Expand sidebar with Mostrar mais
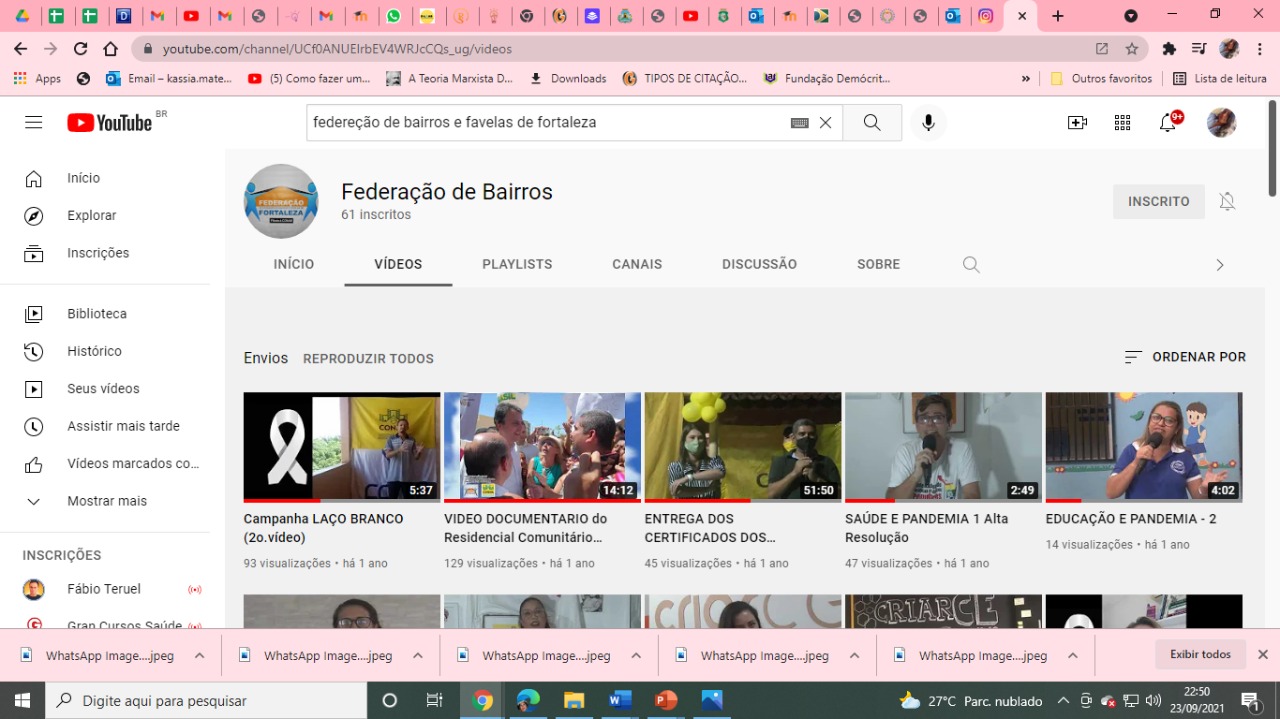Image resolution: width=1280 pixels, height=719 pixels. tap(106, 501)
